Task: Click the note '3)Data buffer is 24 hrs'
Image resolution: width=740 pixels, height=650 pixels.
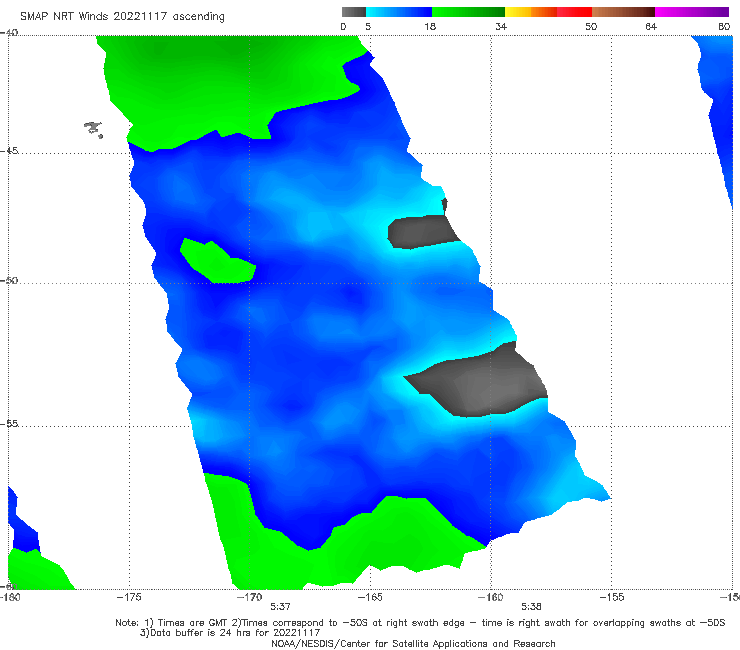Action: [230, 633]
